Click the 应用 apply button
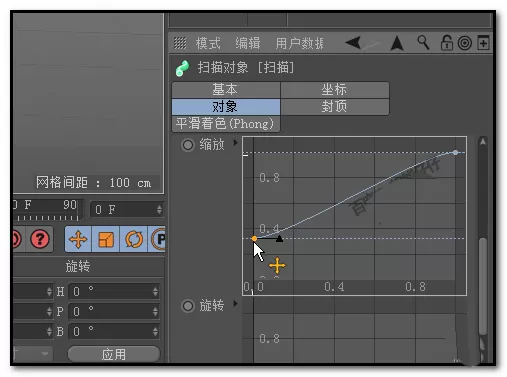This screenshot has width=507, height=377. 114,354
